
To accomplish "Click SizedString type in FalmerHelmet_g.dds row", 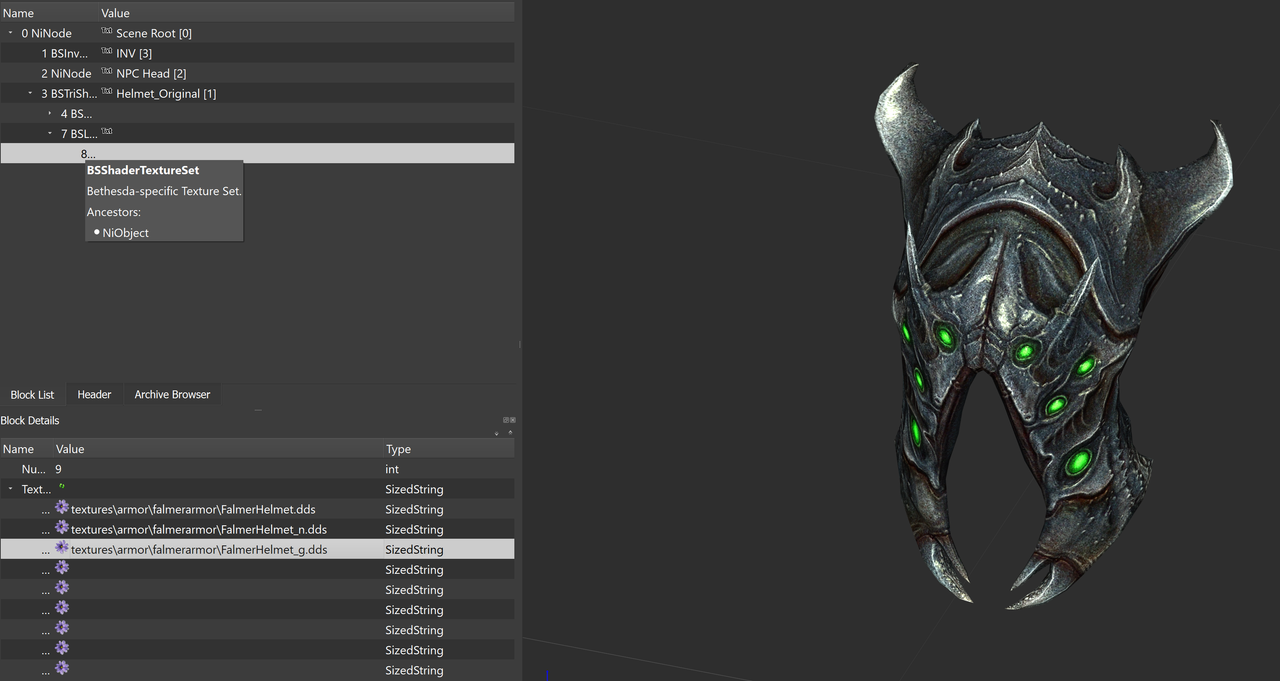I will pos(414,549).
